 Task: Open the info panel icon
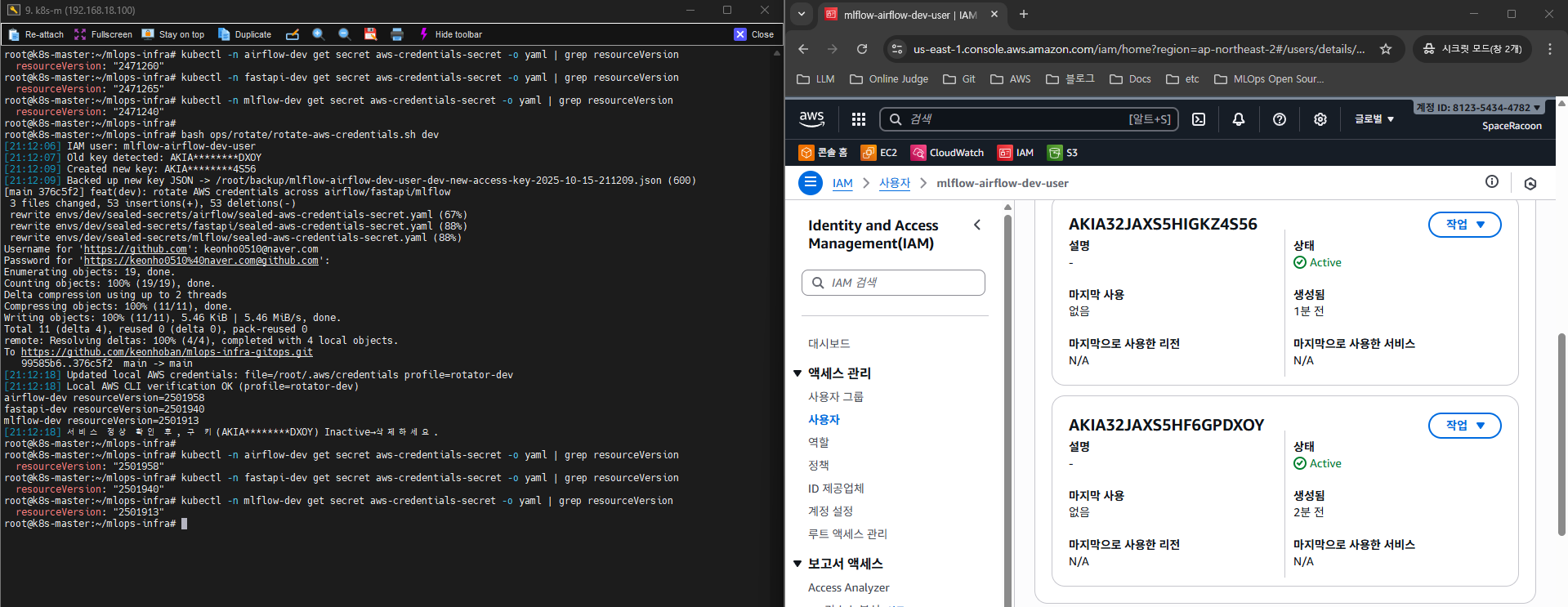click(x=1492, y=182)
